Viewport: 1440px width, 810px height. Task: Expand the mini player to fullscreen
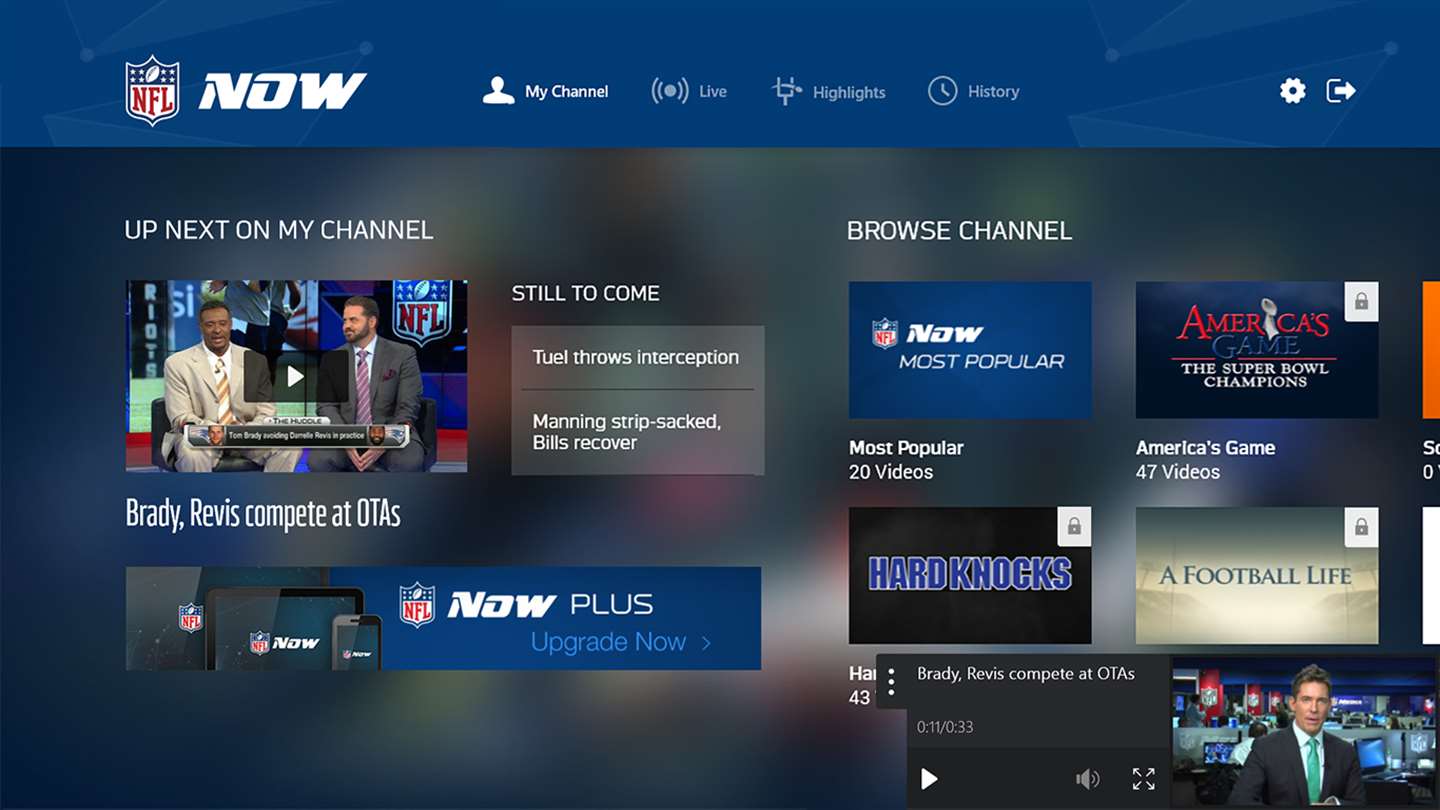[x=1143, y=778]
